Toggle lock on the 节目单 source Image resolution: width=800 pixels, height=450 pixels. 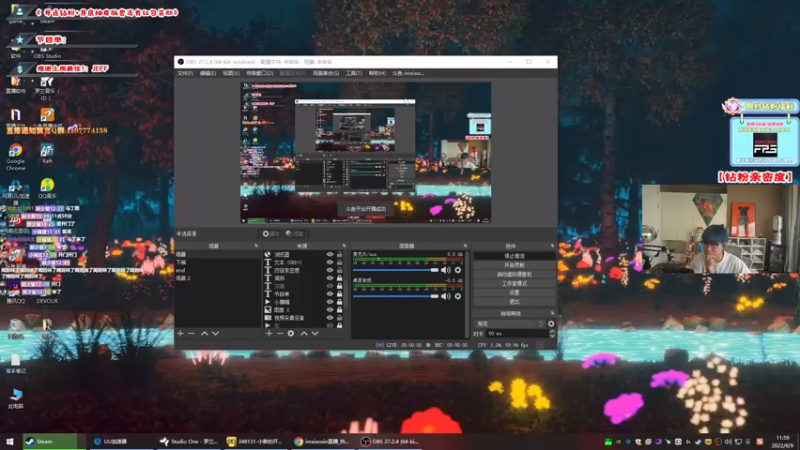339,294
